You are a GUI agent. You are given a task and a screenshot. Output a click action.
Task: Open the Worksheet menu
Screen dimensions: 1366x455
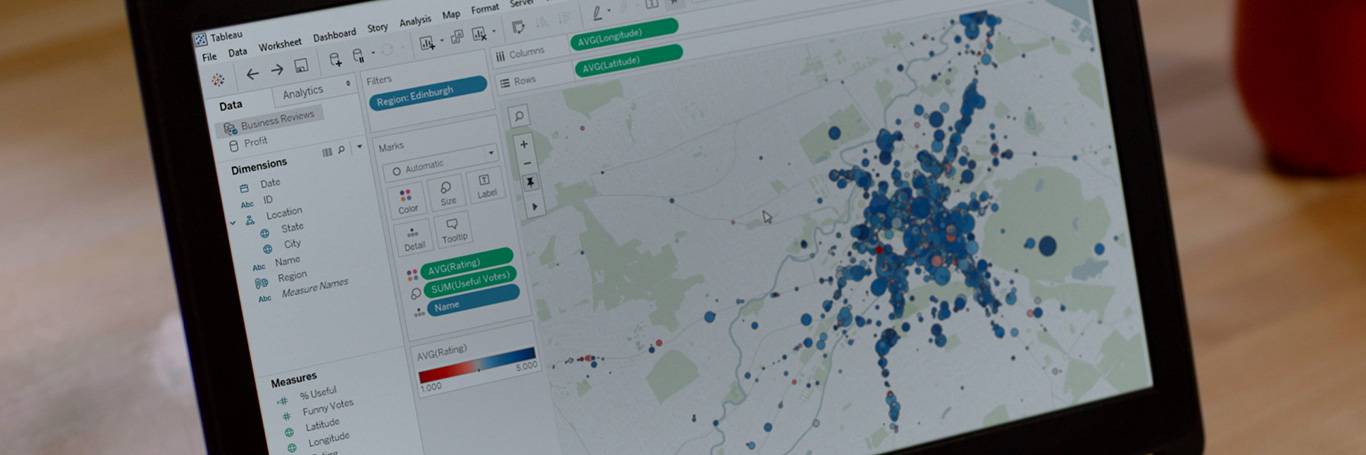point(279,45)
